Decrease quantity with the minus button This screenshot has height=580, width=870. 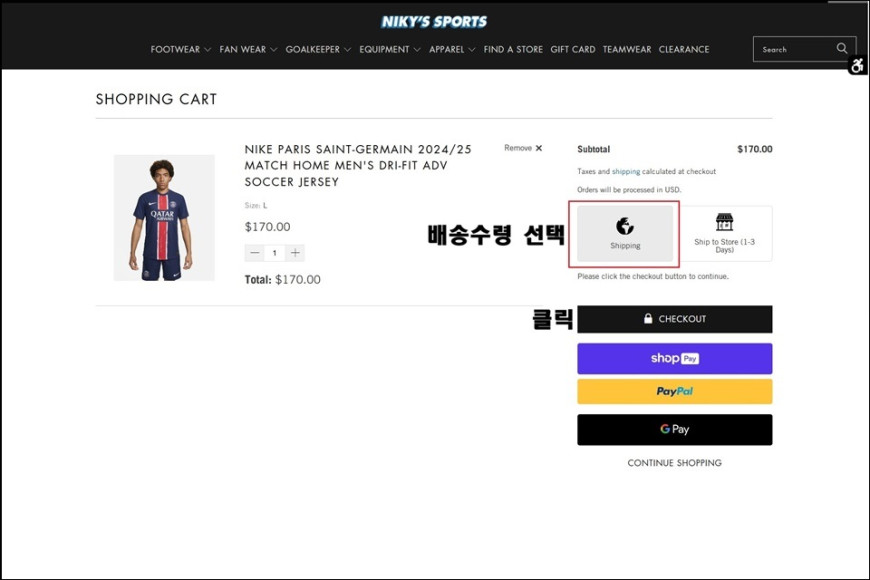coord(255,253)
